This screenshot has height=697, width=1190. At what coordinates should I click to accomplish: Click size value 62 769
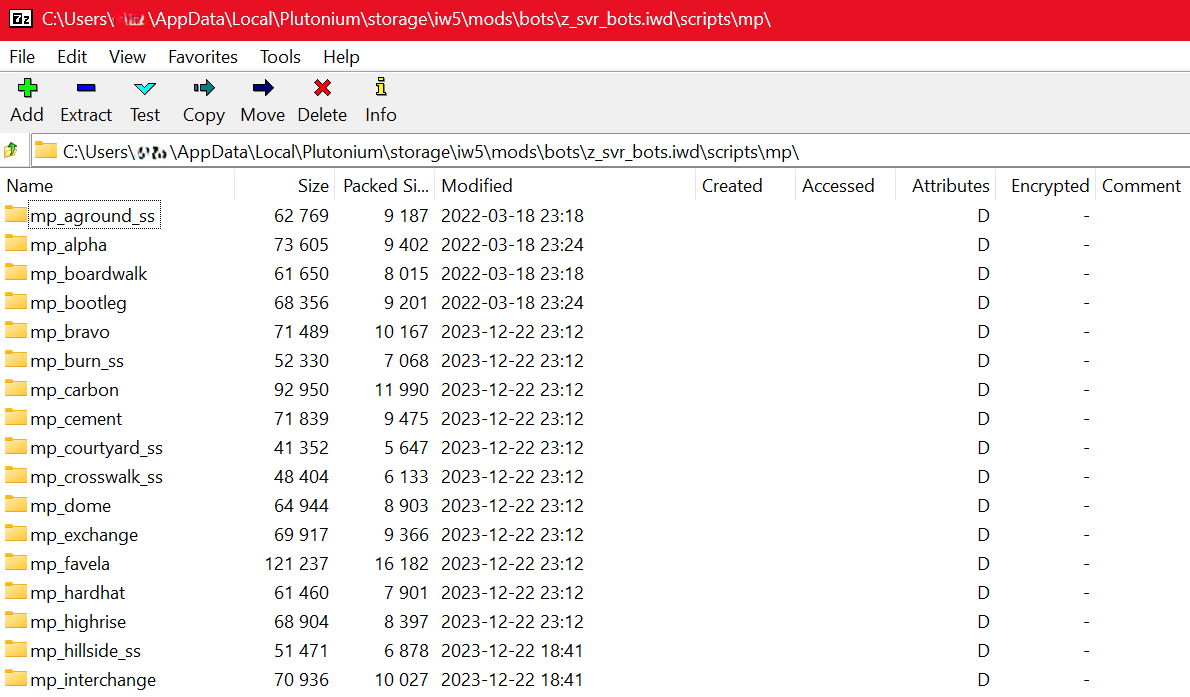click(301, 216)
